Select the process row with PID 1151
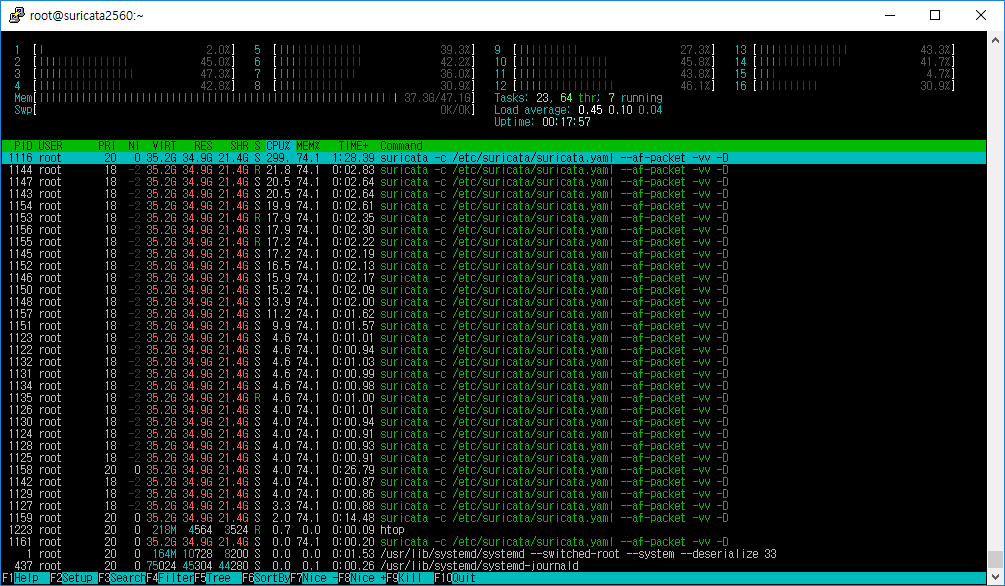Image resolution: width=1005 pixels, height=586 pixels. coord(494,326)
